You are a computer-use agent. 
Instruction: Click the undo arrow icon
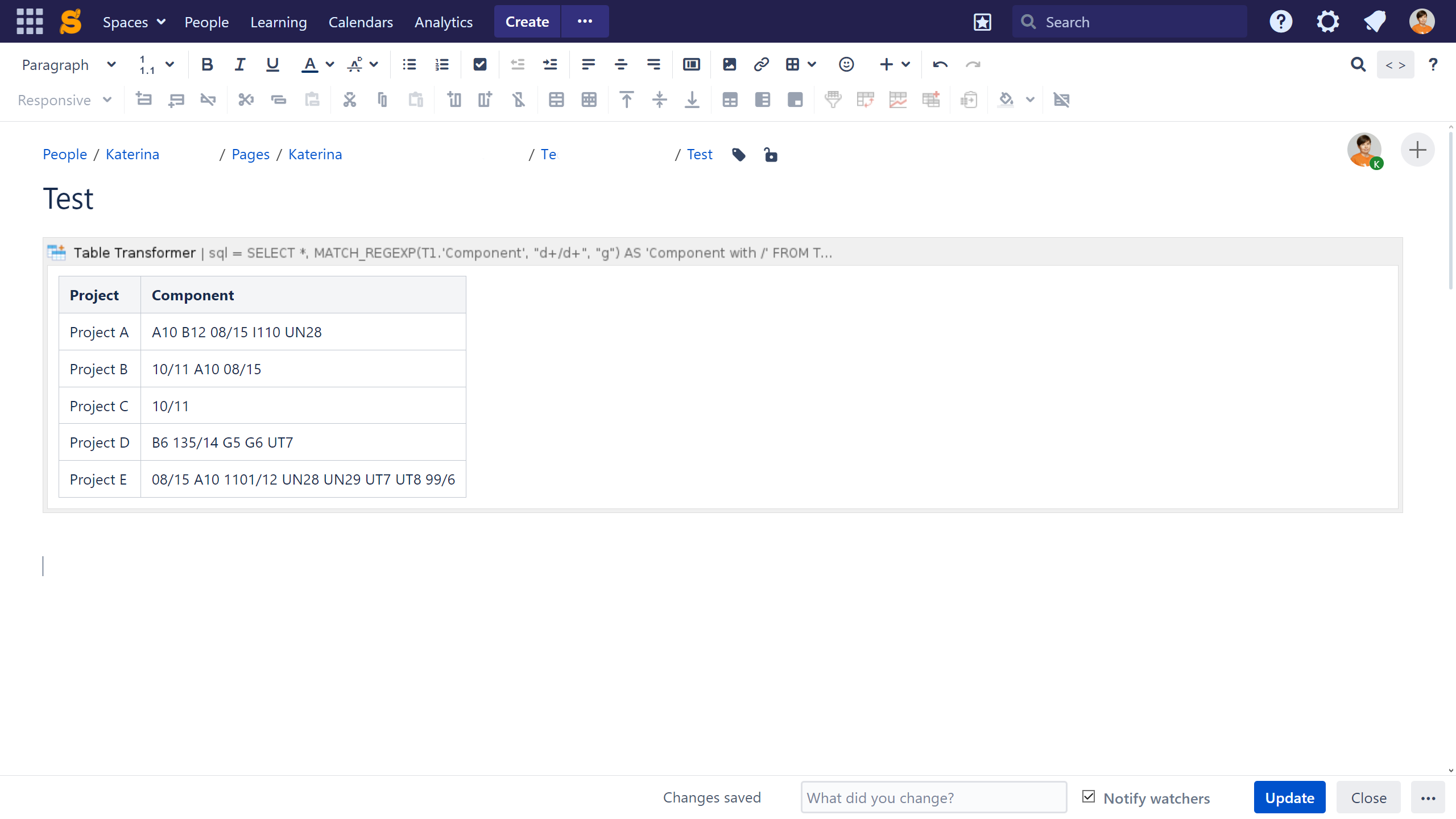[940, 65]
